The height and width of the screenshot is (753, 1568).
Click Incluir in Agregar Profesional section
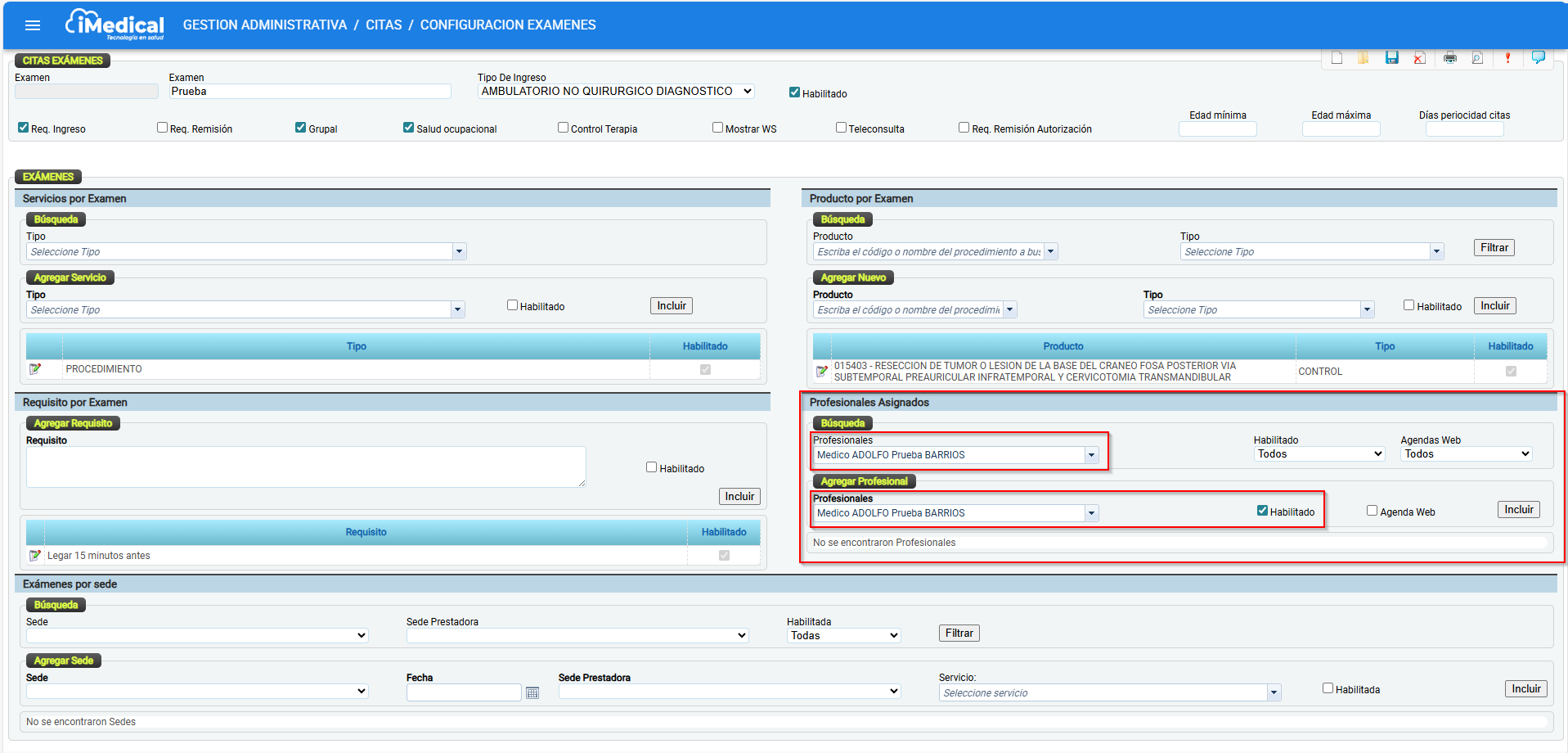coord(1518,510)
